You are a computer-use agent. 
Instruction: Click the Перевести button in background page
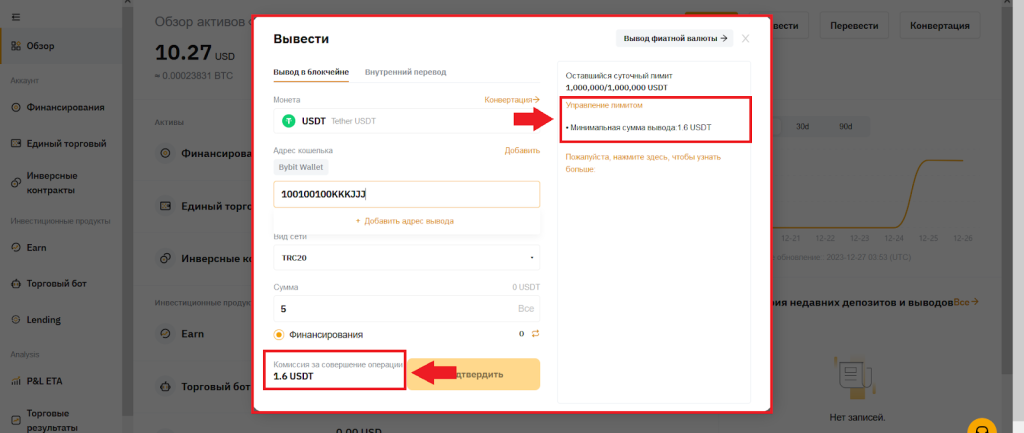(x=854, y=26)
